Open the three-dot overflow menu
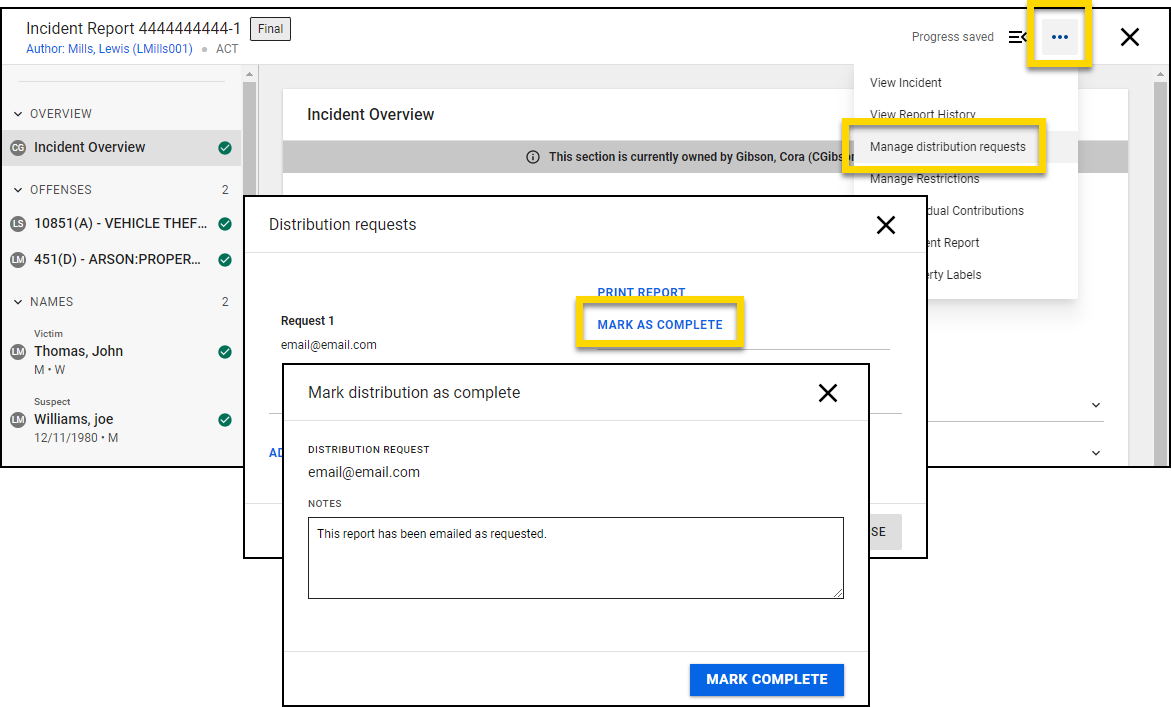The height and width of the screenshot is (707, 1171). [1059, 36]
